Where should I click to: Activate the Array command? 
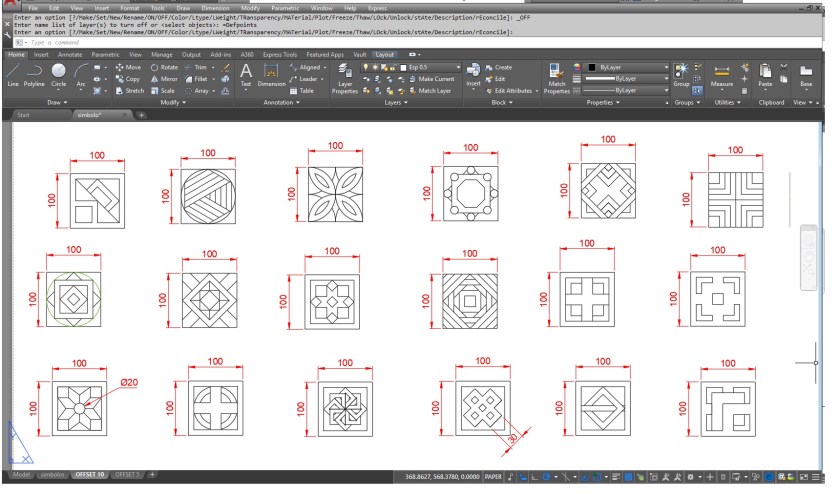coord(197,91)
